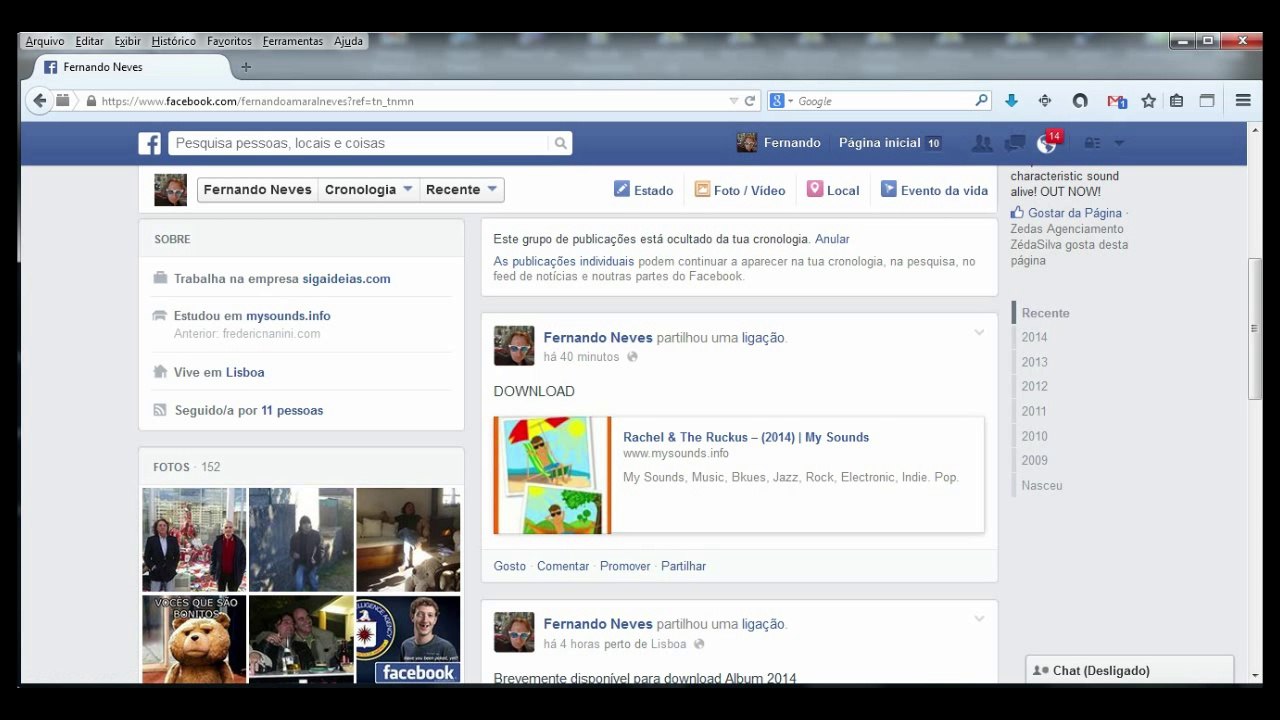
Task: Open the teddy bear photo thumbnail
Action: [x=194, y=639]
